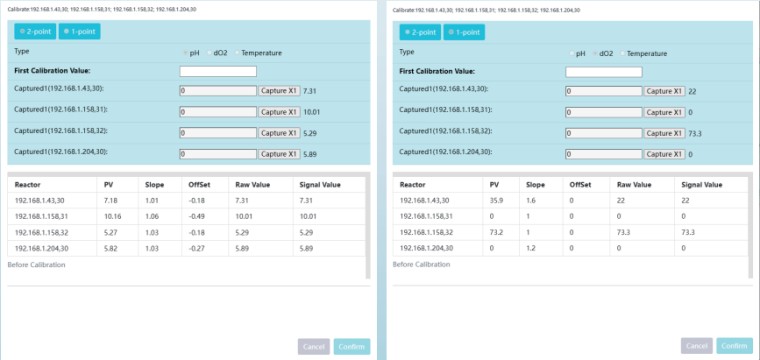Click slope value 1.06 in left table
Viewport: 760px width, 360px height.
coord(152,217)
